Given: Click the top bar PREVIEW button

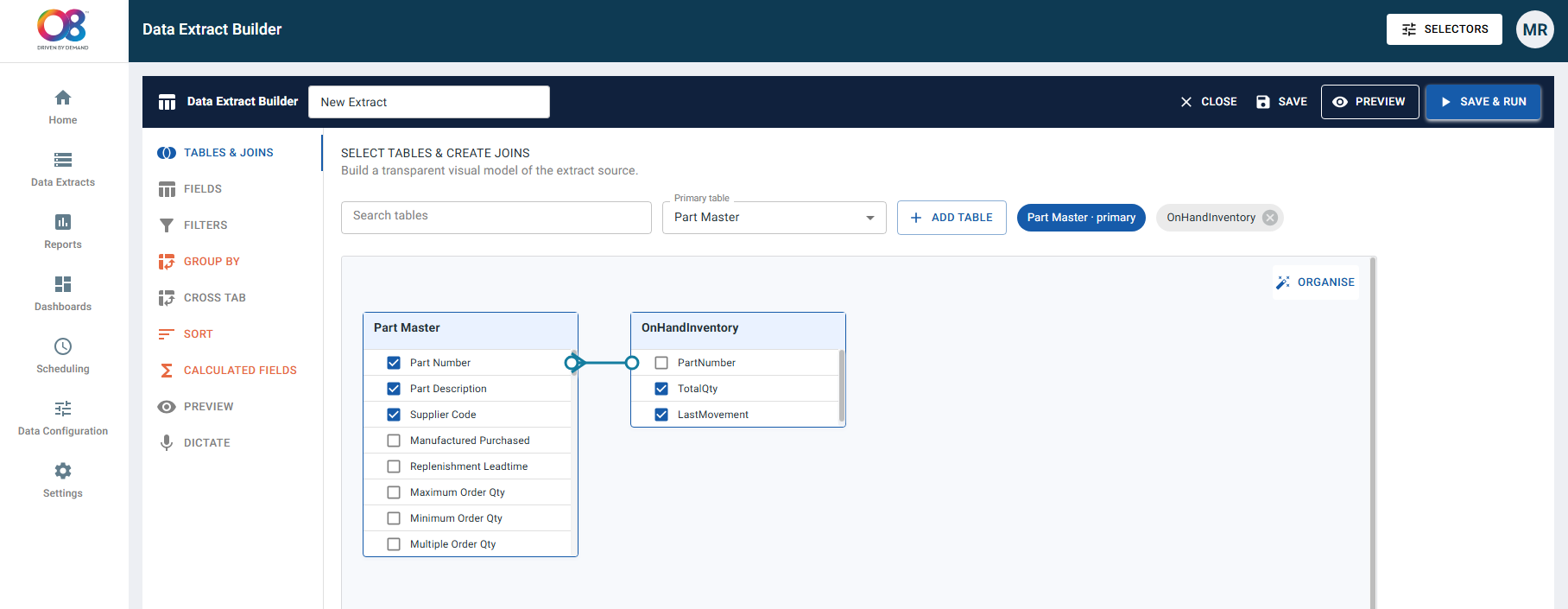Looking at the screenshot, I should tap(1370, 102).
